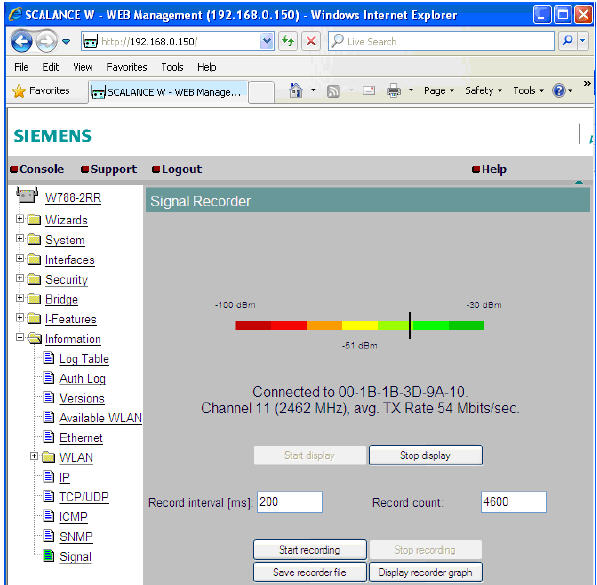The width and height of the screenshot is (597, 585).
Task: Click the blue Help question mark icon
Action: tap(559, 91)
